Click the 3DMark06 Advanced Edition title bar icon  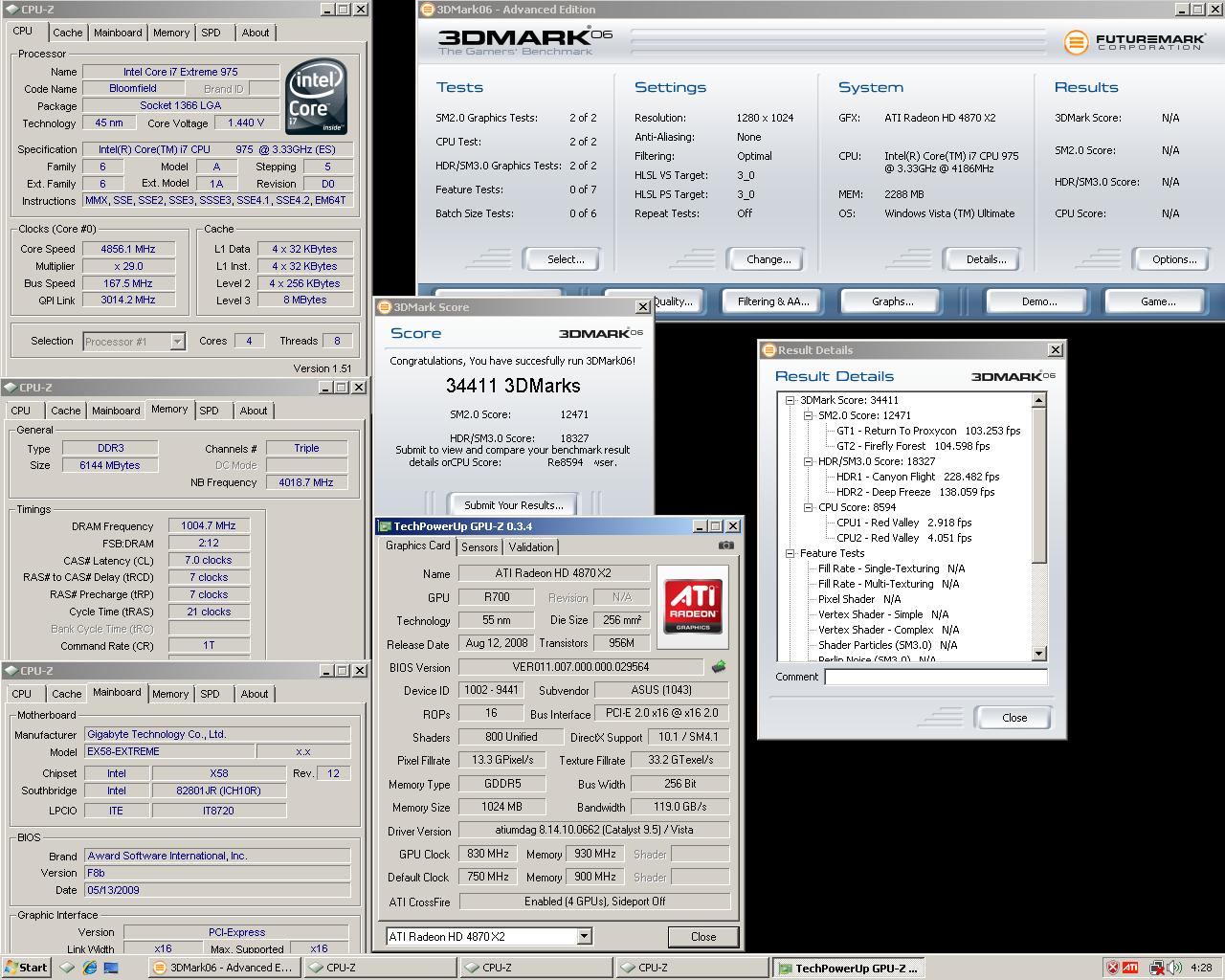tap(427, 10)
